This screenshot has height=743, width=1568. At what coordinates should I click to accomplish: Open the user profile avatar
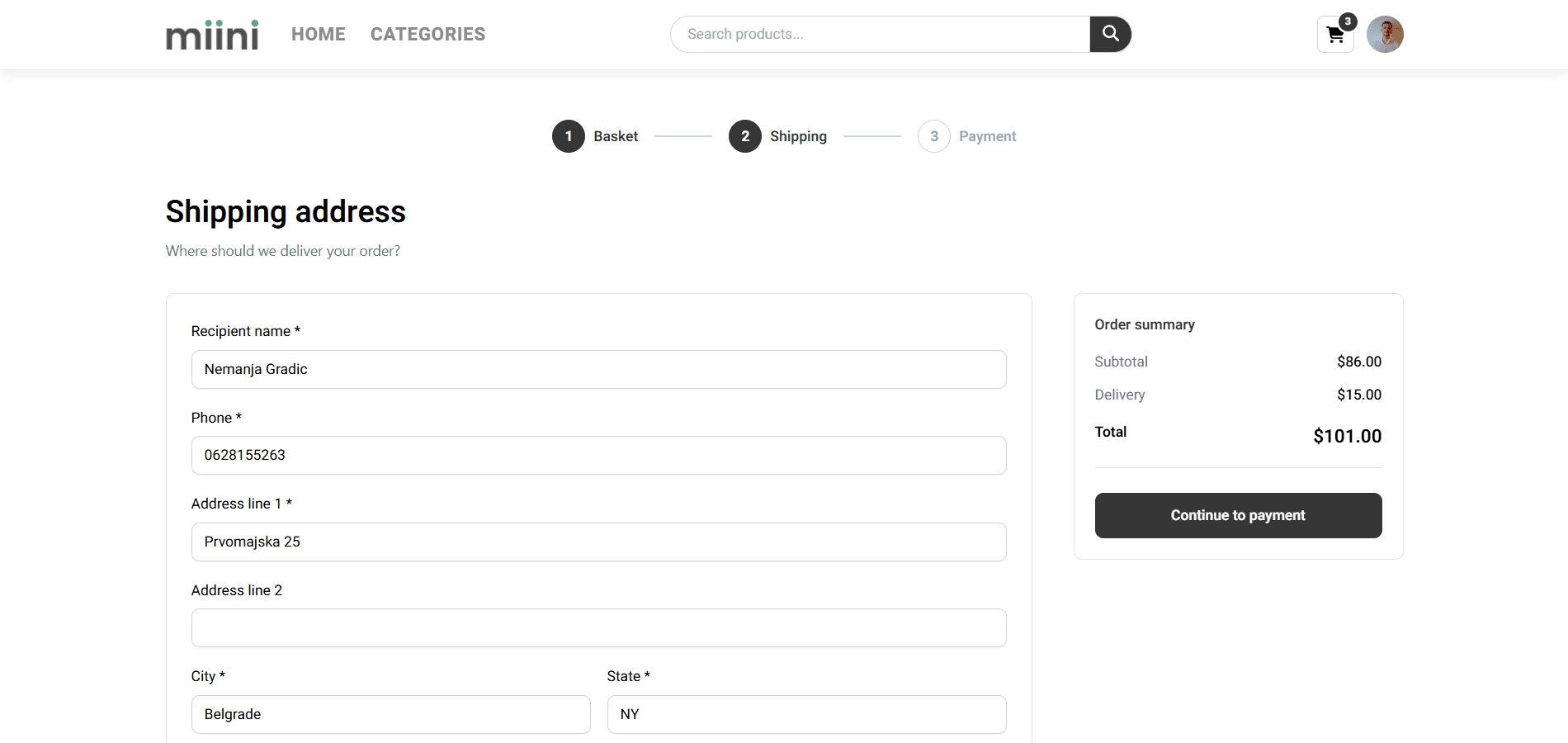(x=1385, y=35)
